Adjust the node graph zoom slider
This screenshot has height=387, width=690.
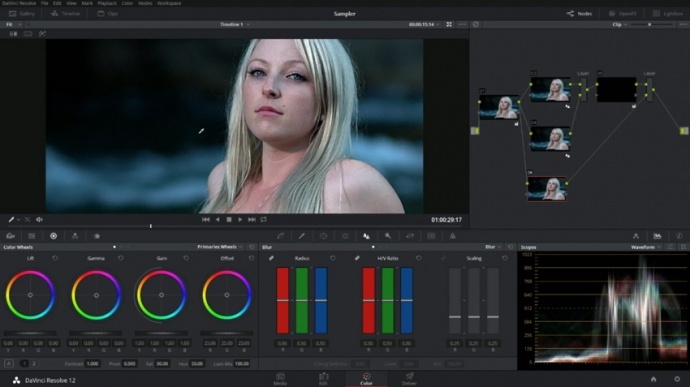click(x=652, y=25)
